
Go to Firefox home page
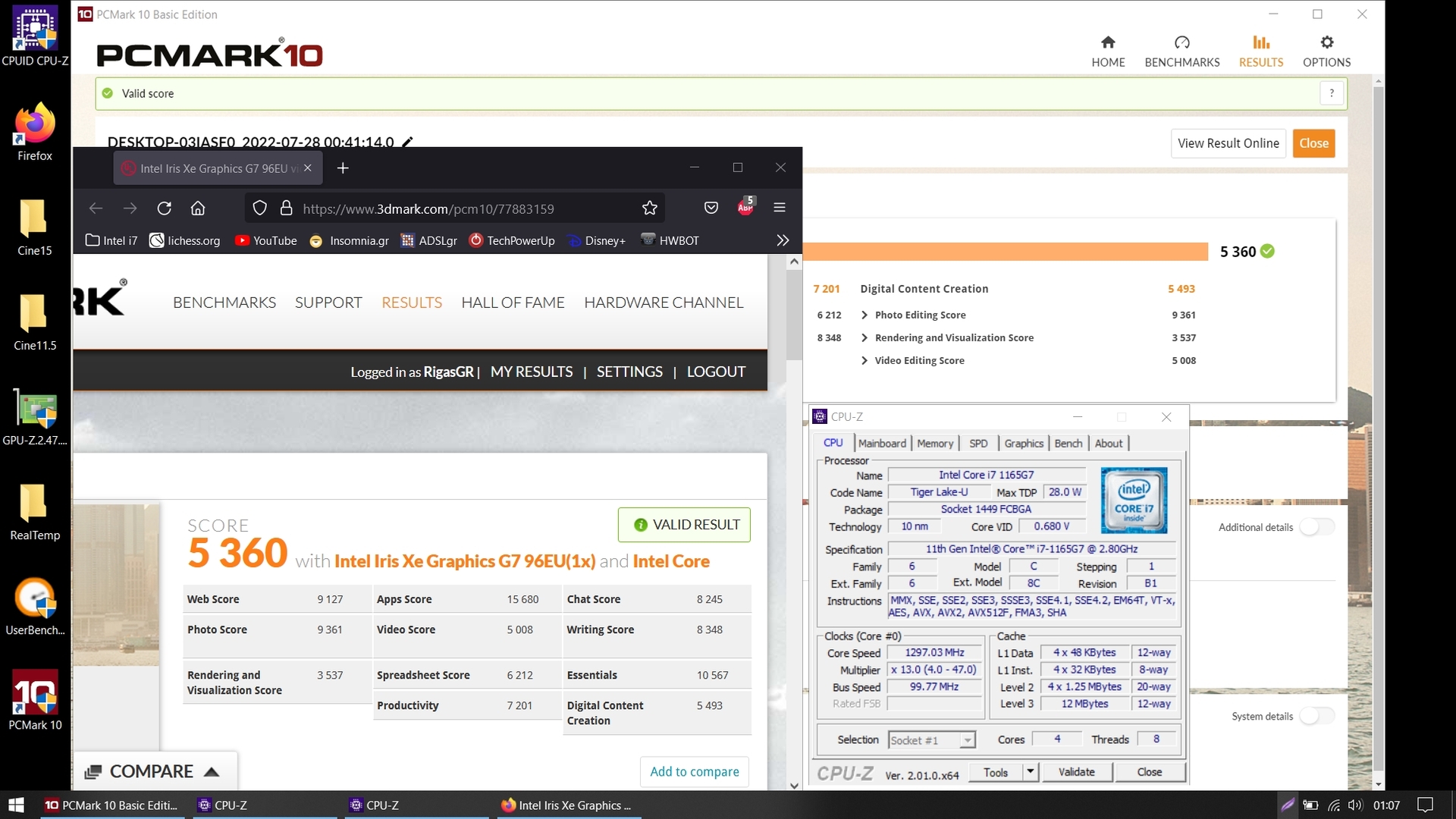click(198, 208)
